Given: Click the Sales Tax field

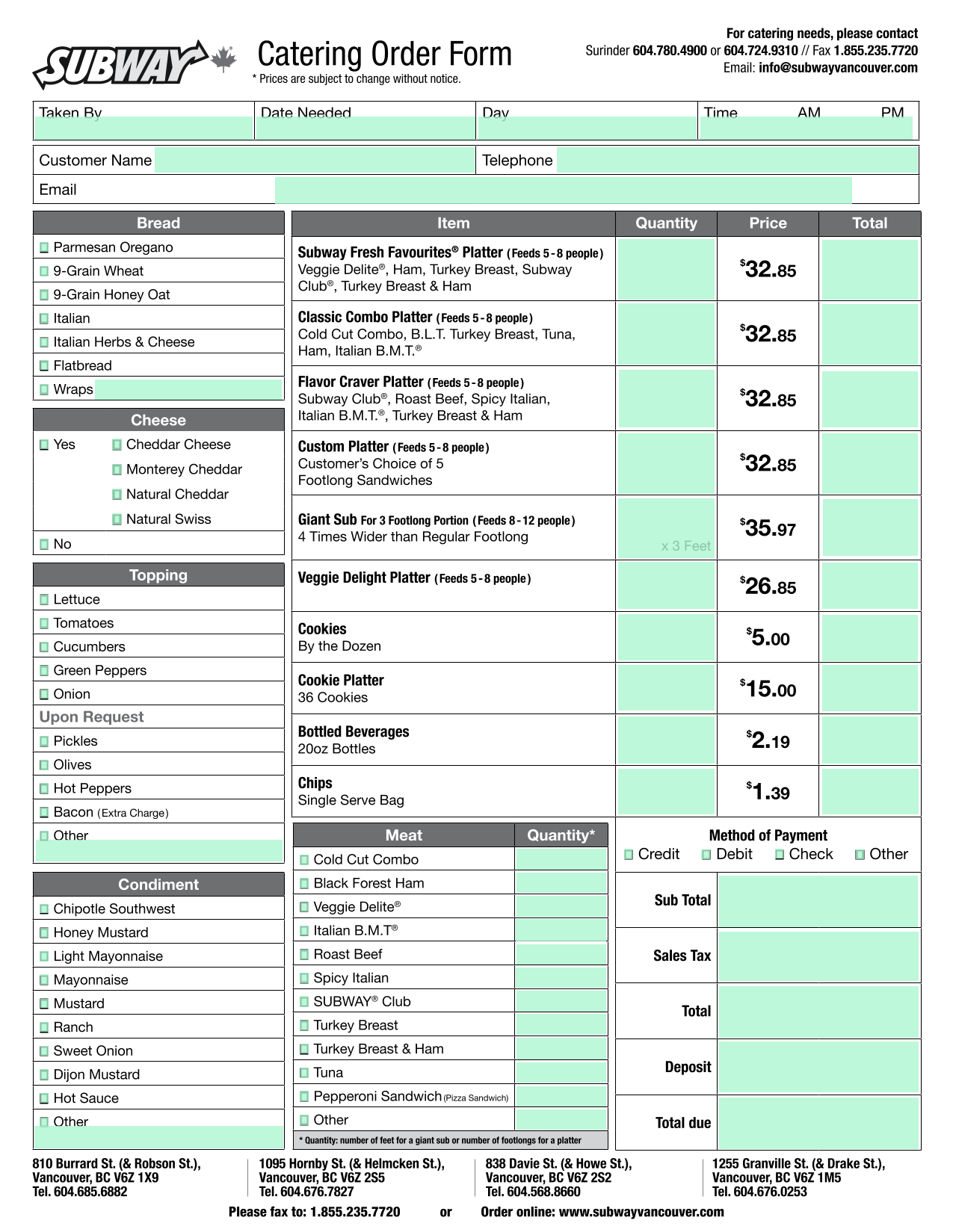Looking at the screenshot, I should tap(818, 956).
